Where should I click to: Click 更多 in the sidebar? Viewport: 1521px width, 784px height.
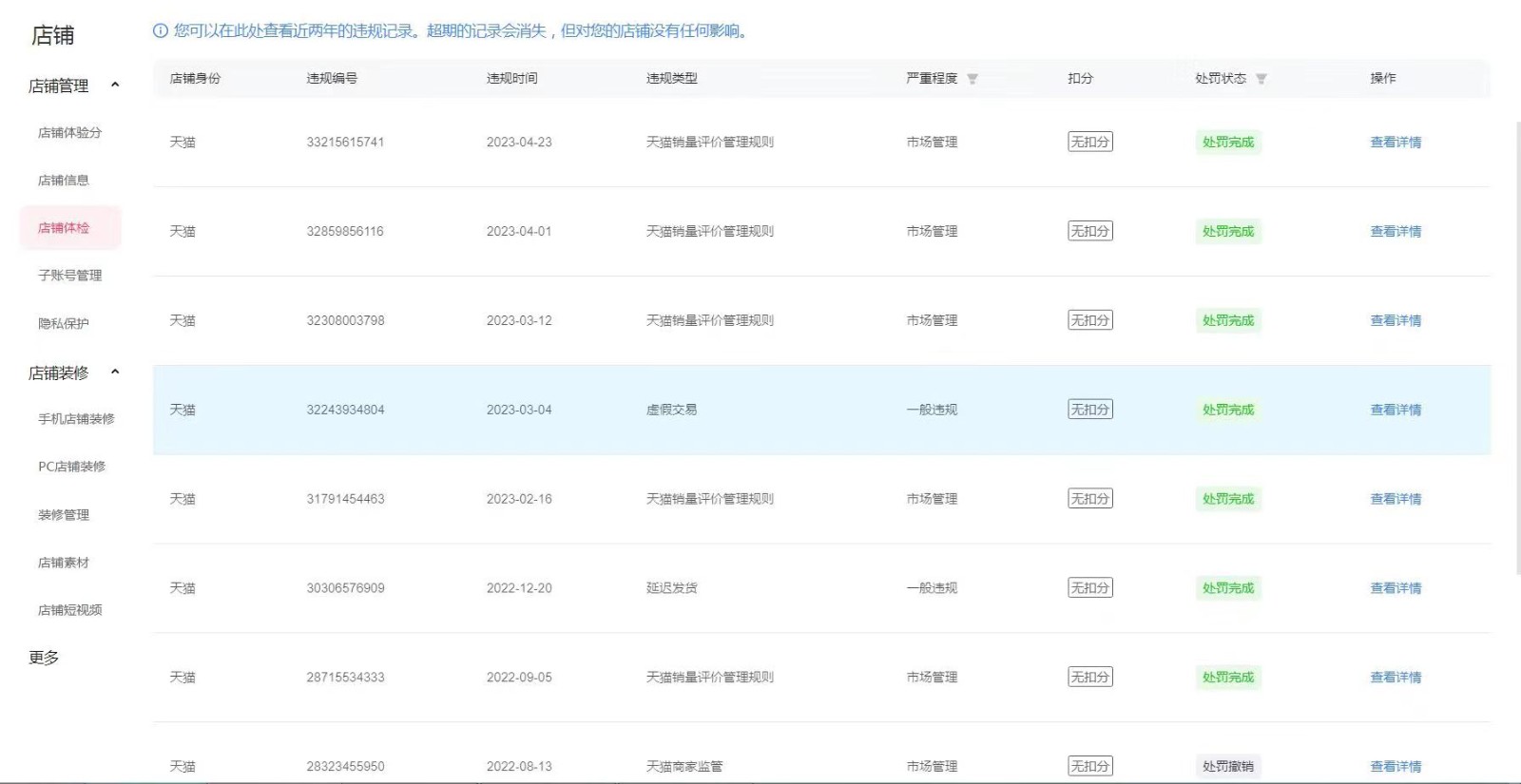[x=44, y=658]
